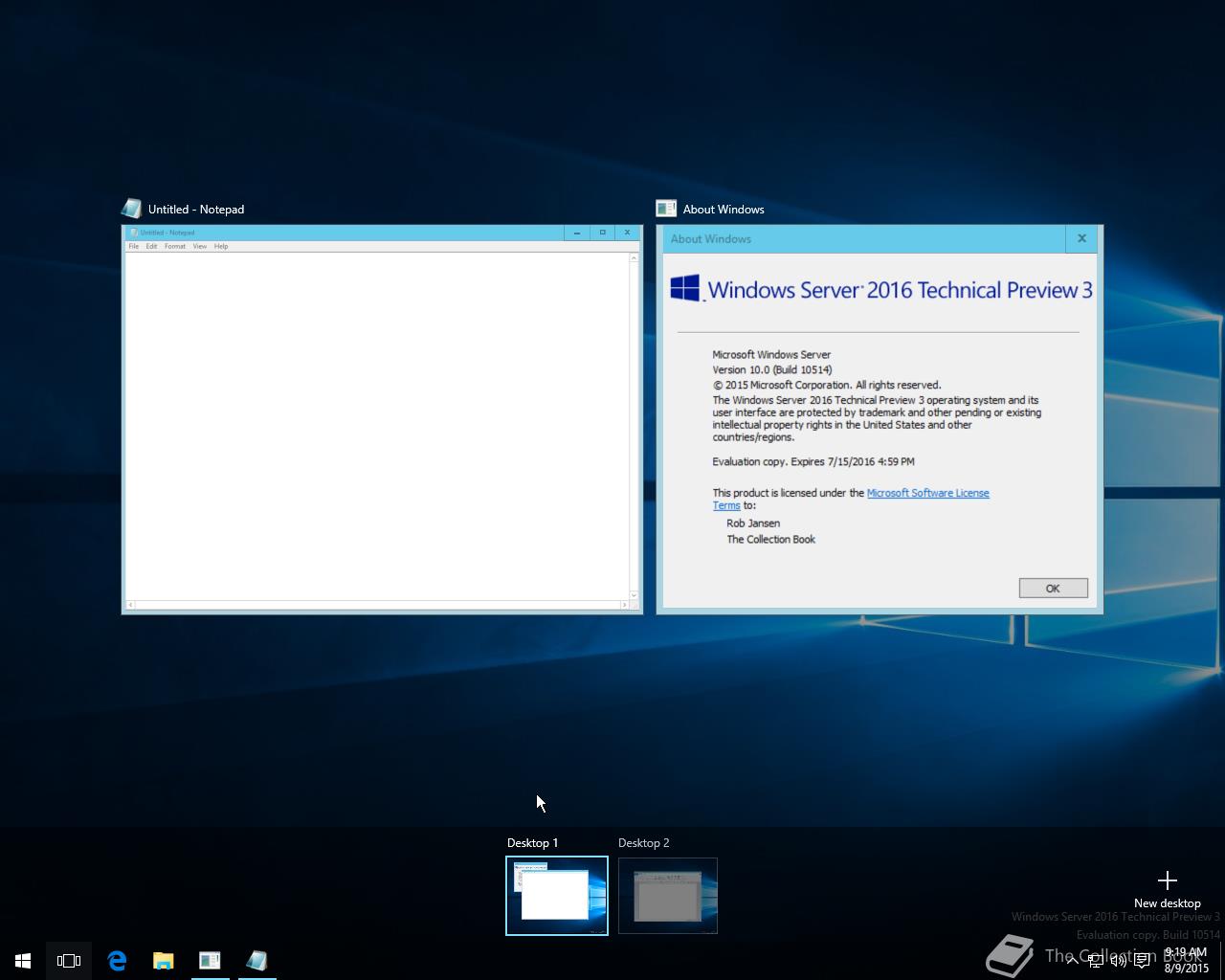The width and height of the screenshot is (1225, 980).
Task: Open File Explorer from the taskbar
Action: click(163, 961)
